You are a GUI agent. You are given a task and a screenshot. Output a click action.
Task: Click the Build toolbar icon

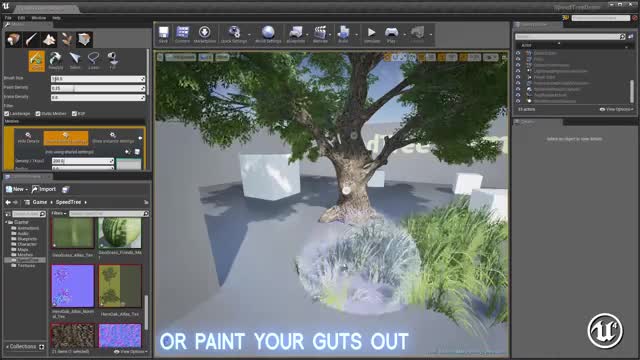point(343,34)
